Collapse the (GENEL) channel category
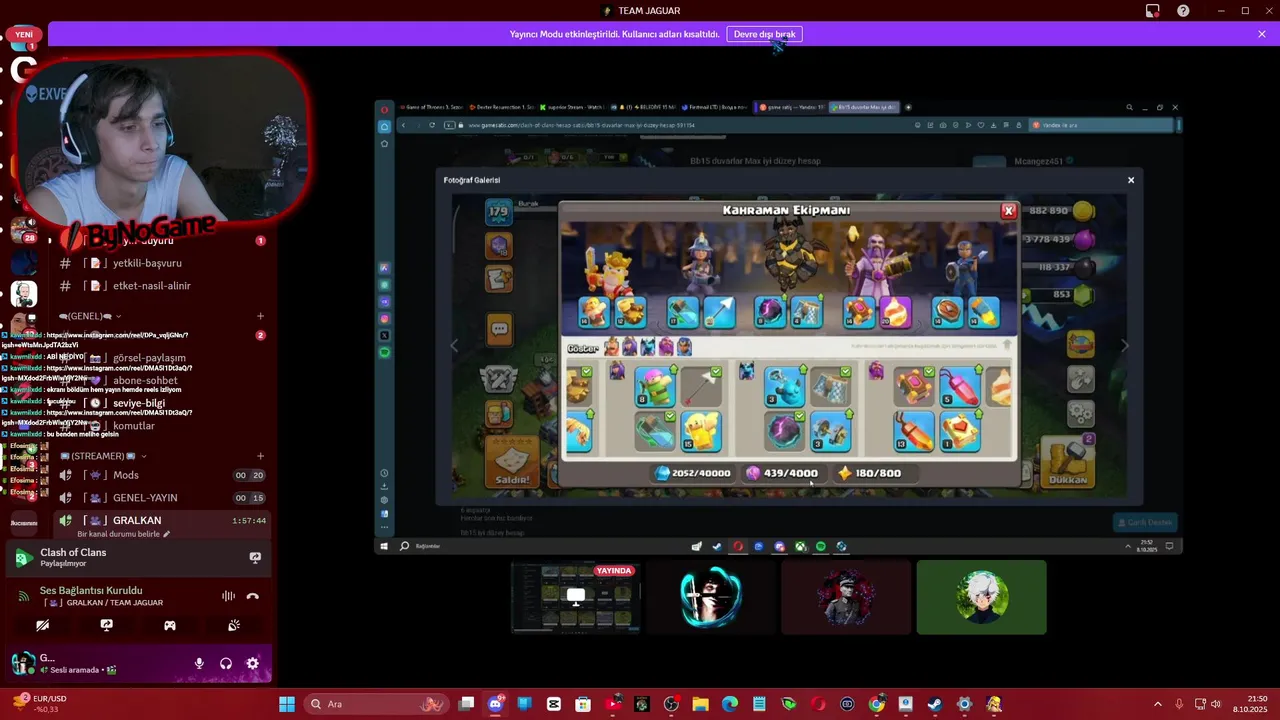 click(90, 316)
